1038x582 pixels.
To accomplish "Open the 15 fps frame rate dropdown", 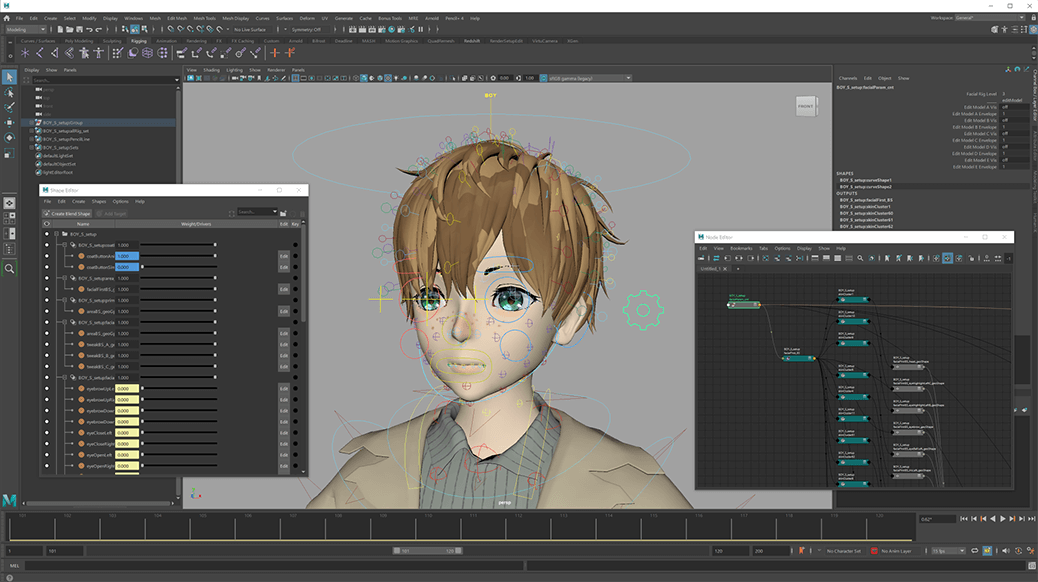I will [949, 551].
